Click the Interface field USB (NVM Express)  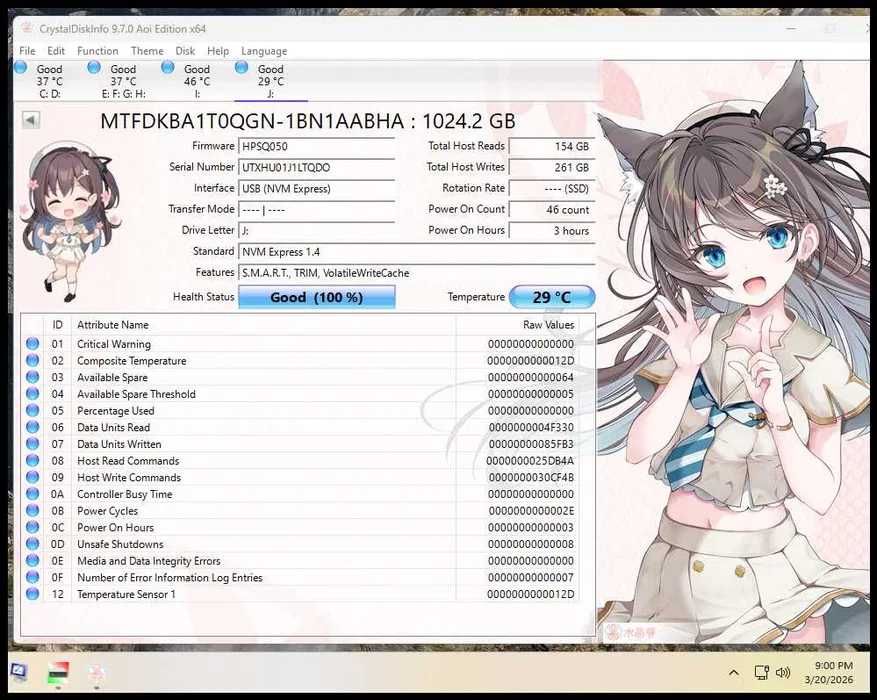(x=317, y=188)
